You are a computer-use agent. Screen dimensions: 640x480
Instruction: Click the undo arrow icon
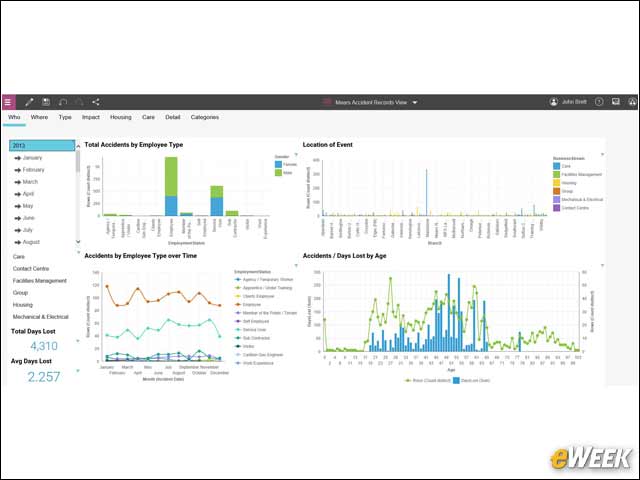(x=62, y=102)
